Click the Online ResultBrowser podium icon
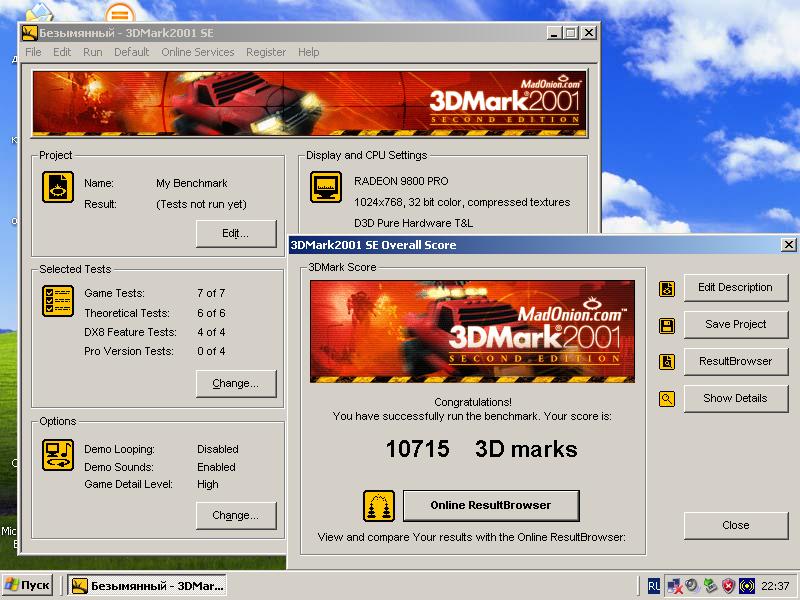This screenshot has width=800, height=600. [x=379, y=506]
